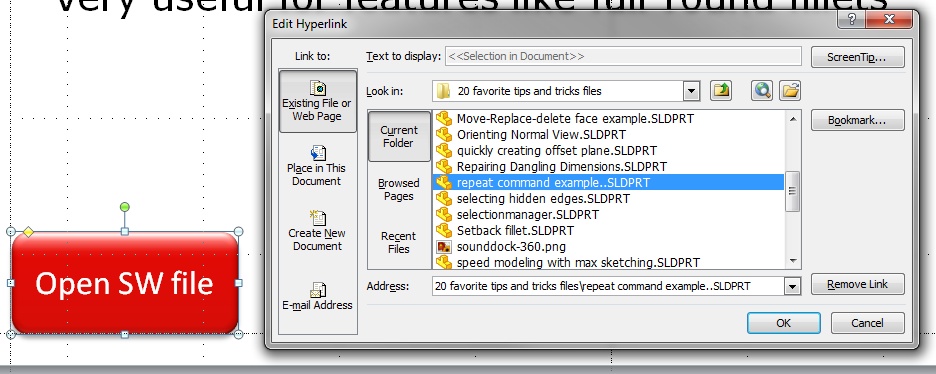Click the Setback fillet part file icon

pyautogui.click(x=444, y=230)
